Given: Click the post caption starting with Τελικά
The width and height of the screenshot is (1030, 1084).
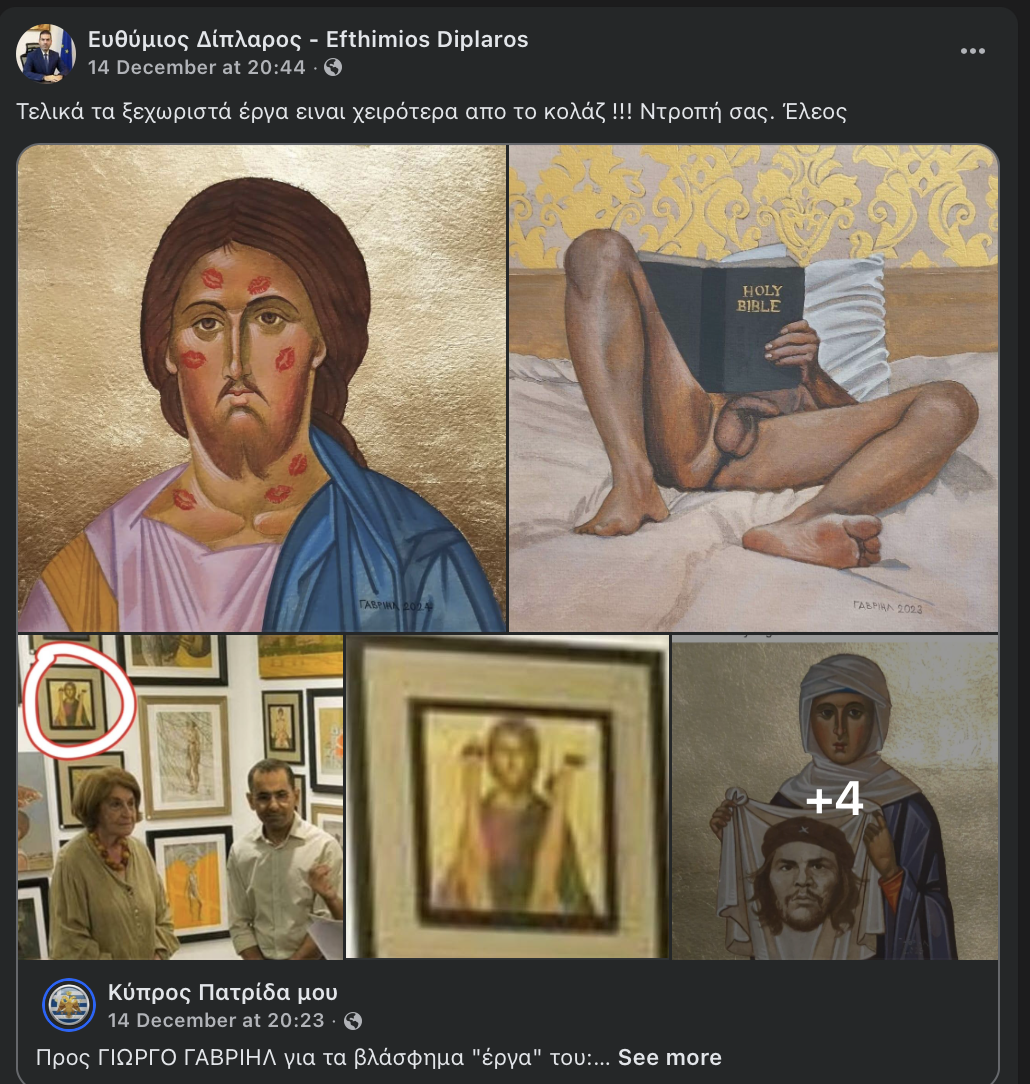Looking at the screenshot, I should pyautogui.click(x=431, y=111).
